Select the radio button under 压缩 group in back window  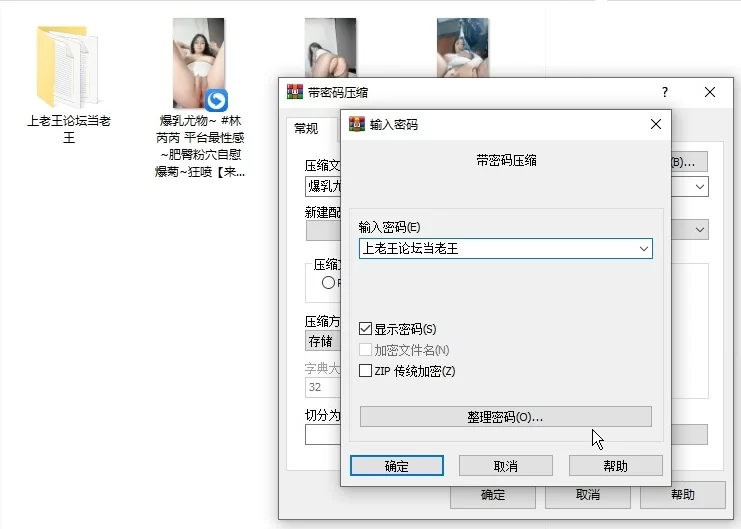(328, 283)
